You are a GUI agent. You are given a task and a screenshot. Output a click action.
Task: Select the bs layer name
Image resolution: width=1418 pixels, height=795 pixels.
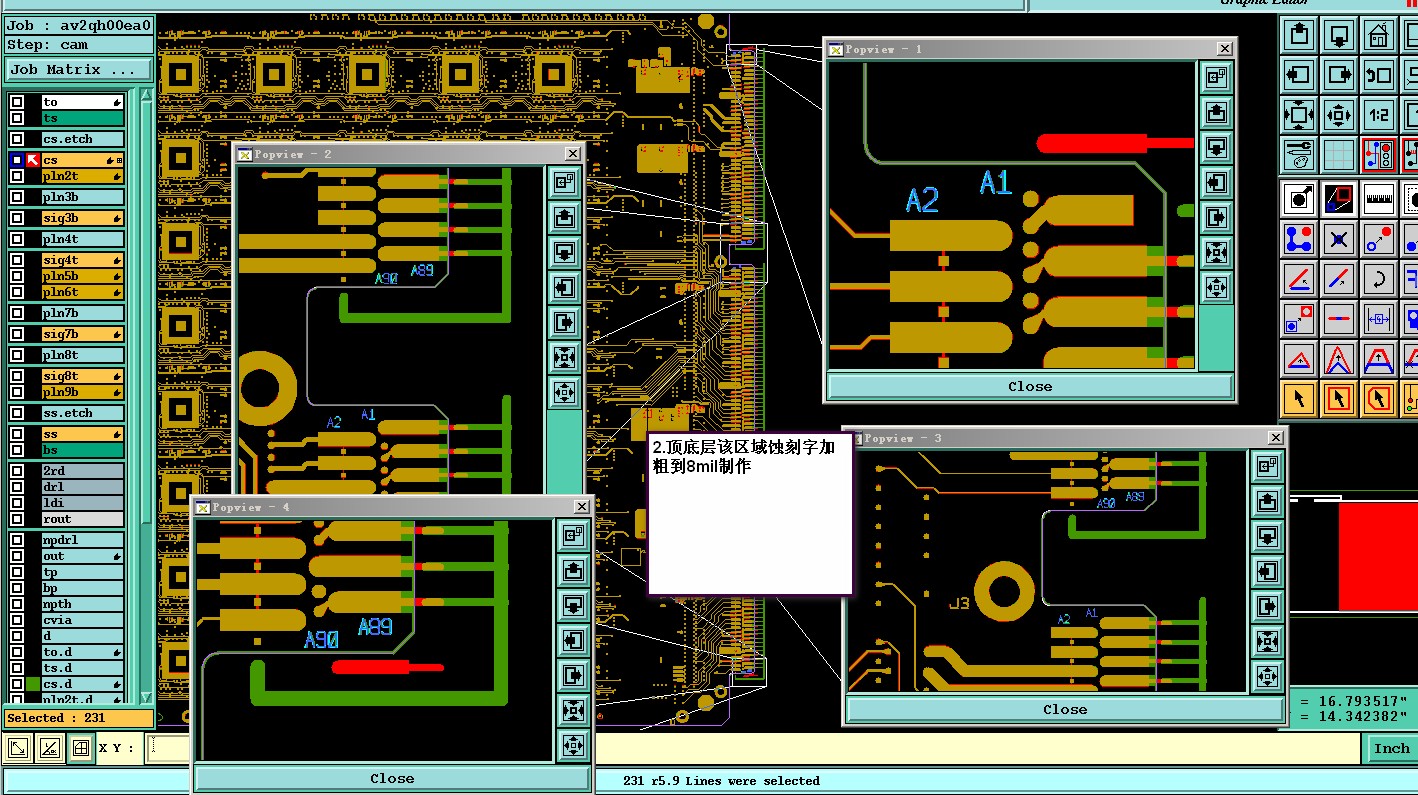[82, 450]
